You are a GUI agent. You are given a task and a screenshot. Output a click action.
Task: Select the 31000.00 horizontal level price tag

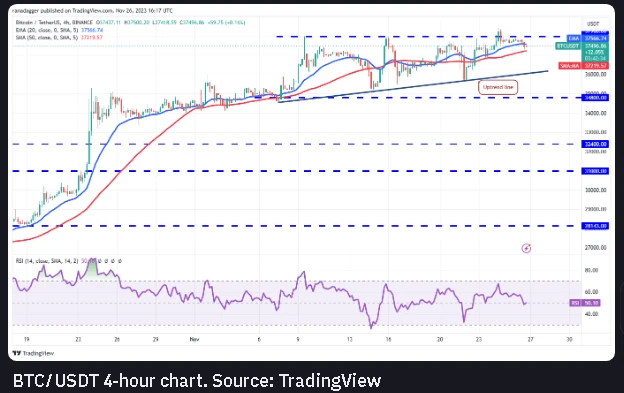(595, 171)
